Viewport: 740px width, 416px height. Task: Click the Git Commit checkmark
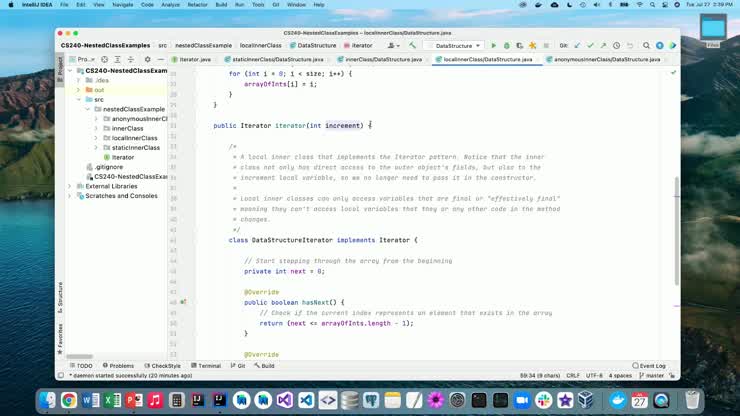(590, 46)
